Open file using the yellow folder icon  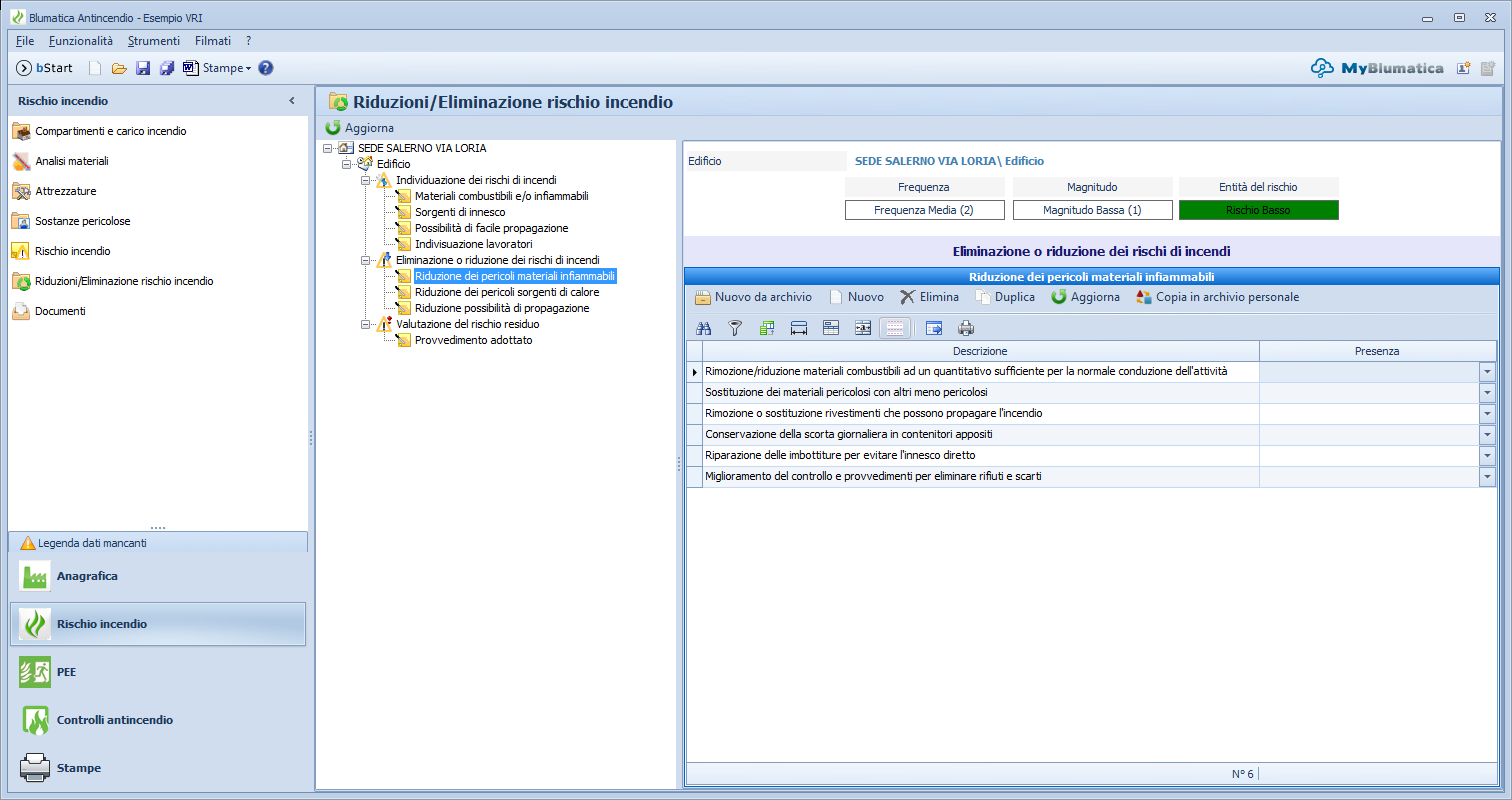(x=119, y=68)
